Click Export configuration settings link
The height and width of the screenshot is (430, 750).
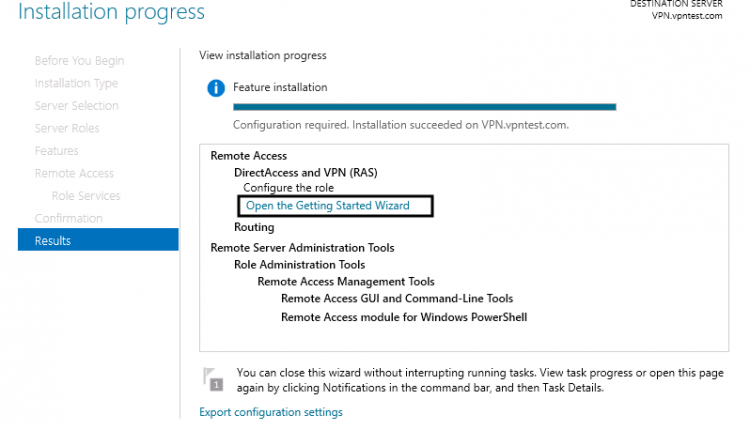pyautogui.click(x=270, y=412)
